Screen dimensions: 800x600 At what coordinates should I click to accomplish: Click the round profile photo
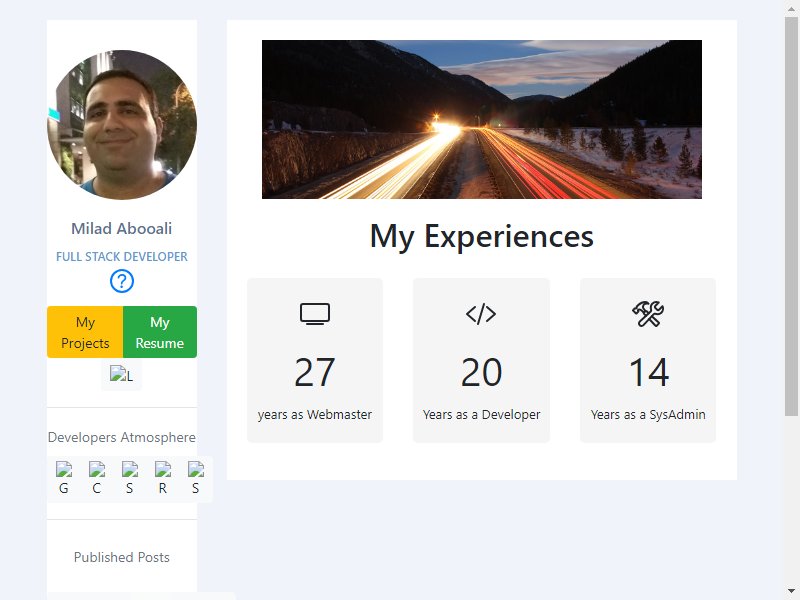(x=122, y=124)
